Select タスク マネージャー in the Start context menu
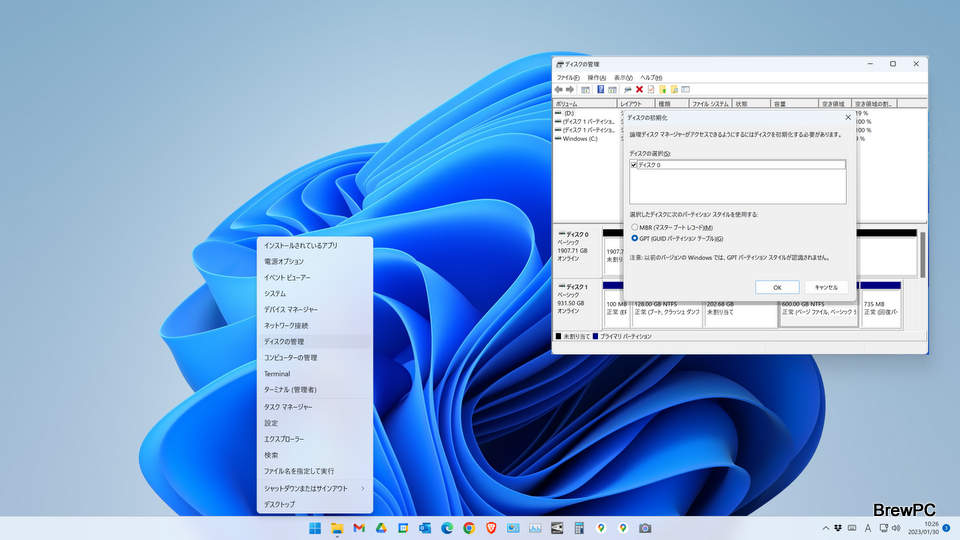This screenshot has width=960, height=540. 288,407
